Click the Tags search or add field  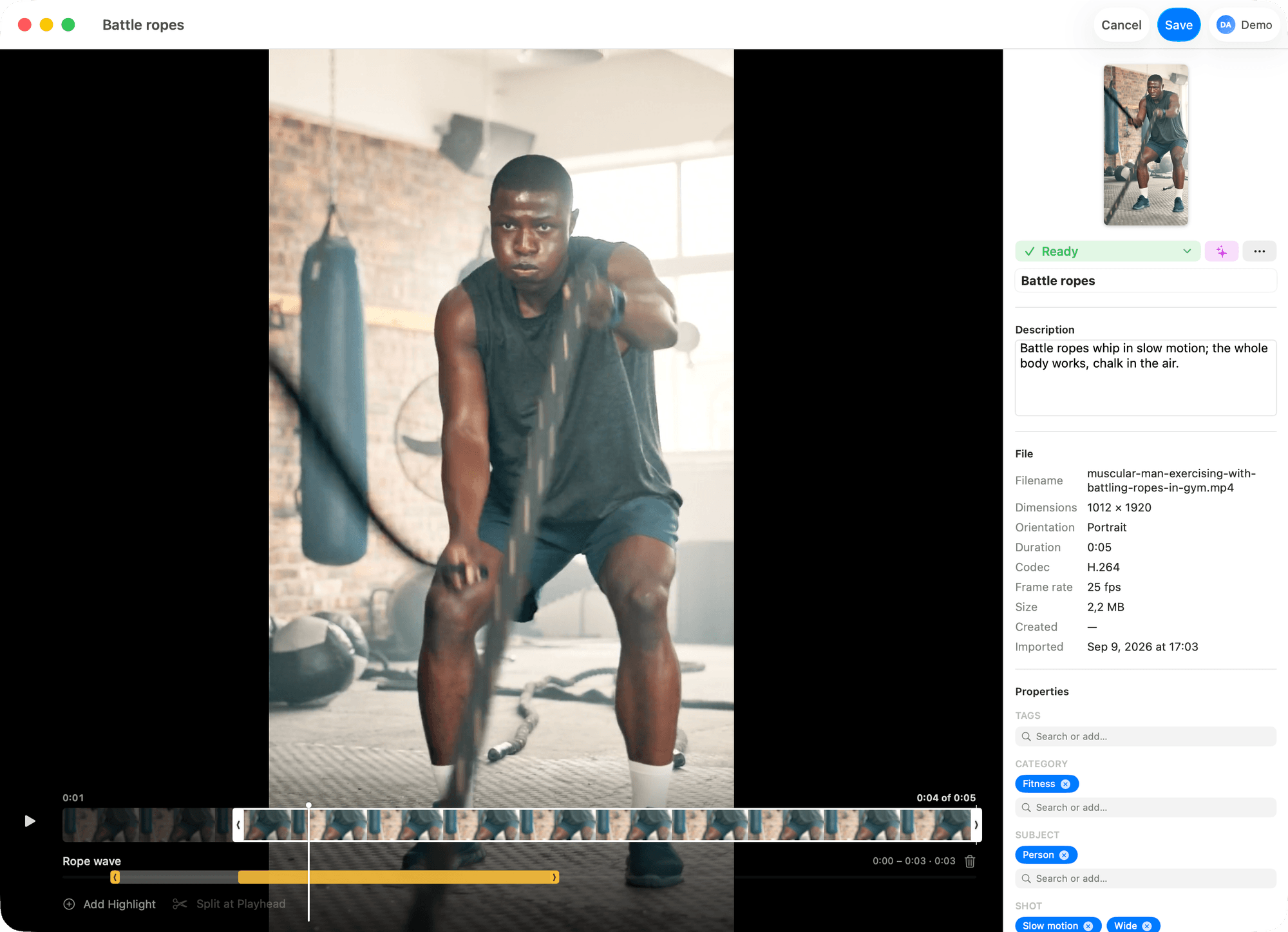point(1146,736)
